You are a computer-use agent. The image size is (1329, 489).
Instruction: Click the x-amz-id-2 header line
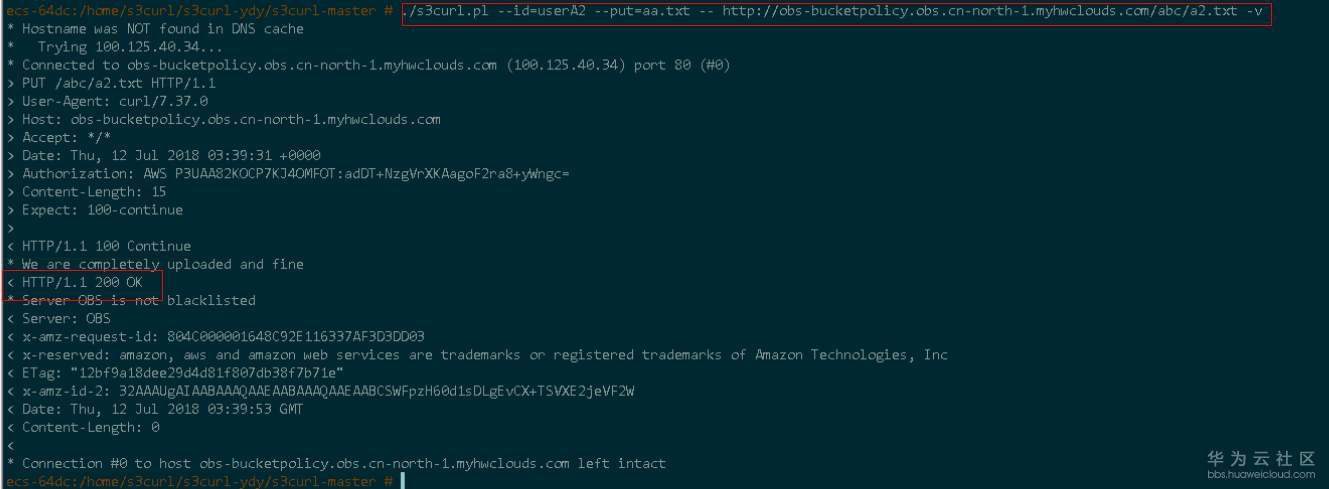[x=328, y=391]
